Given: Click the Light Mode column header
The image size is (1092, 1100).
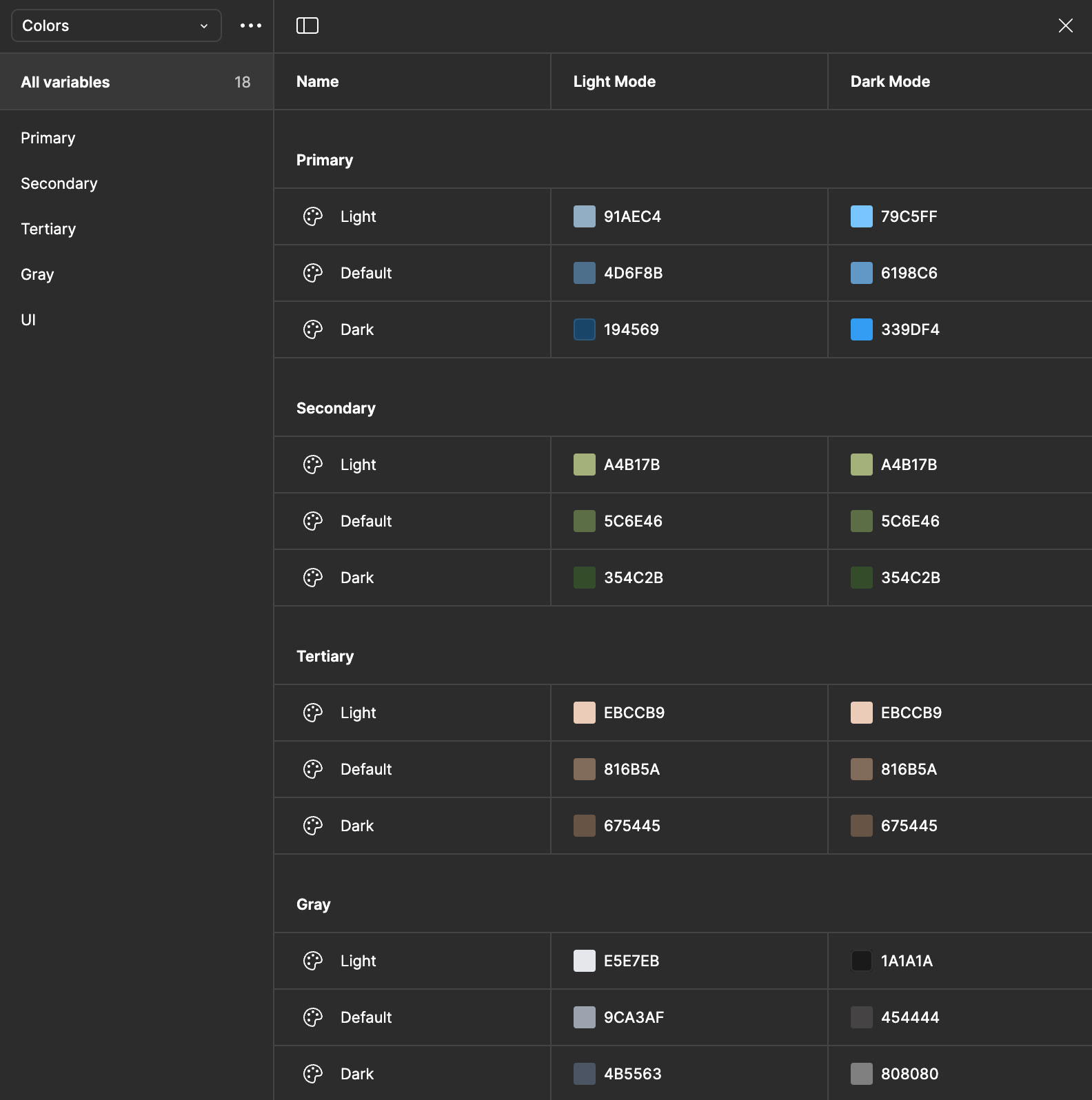Looking at the screenshot, I should 614,81.
